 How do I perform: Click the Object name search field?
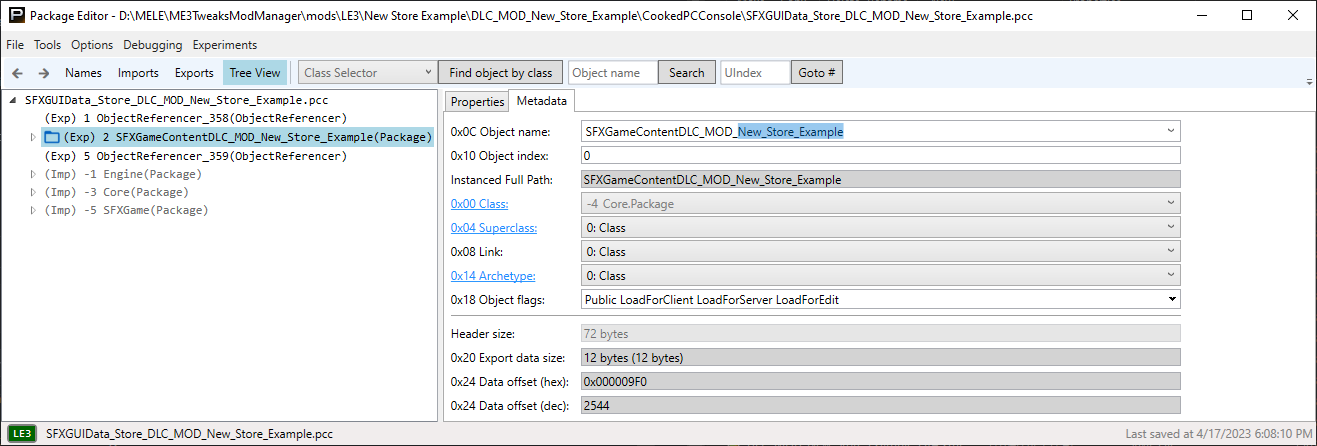coord(613,73)
